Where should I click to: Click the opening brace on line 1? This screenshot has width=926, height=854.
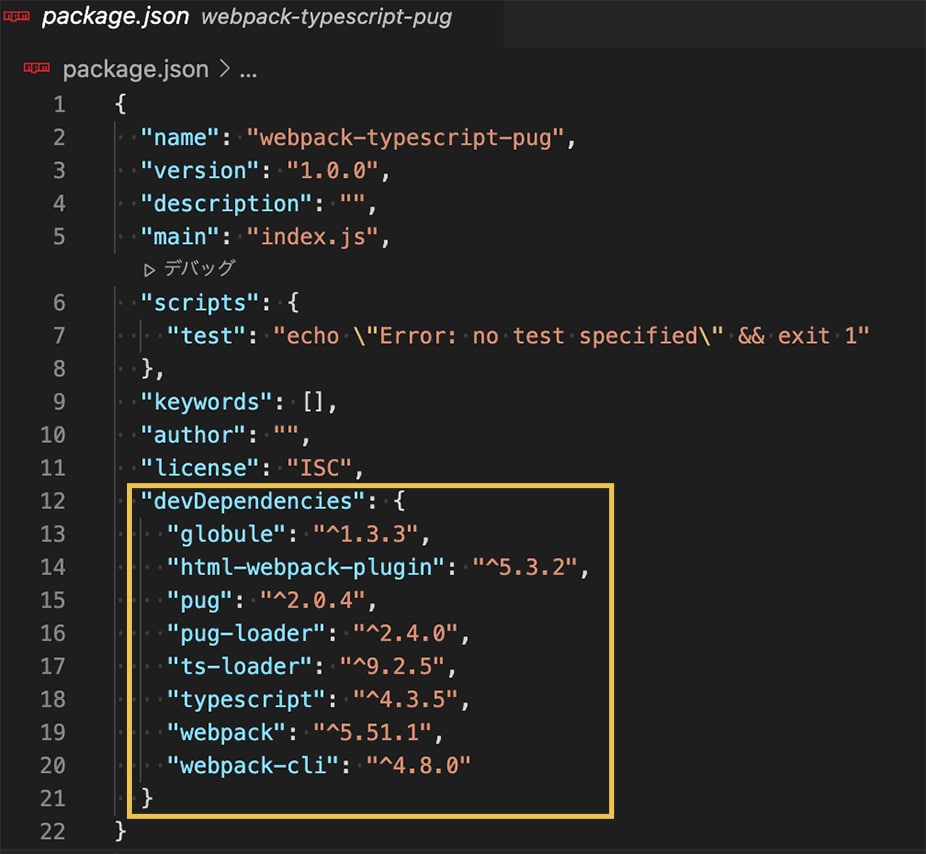120,105
